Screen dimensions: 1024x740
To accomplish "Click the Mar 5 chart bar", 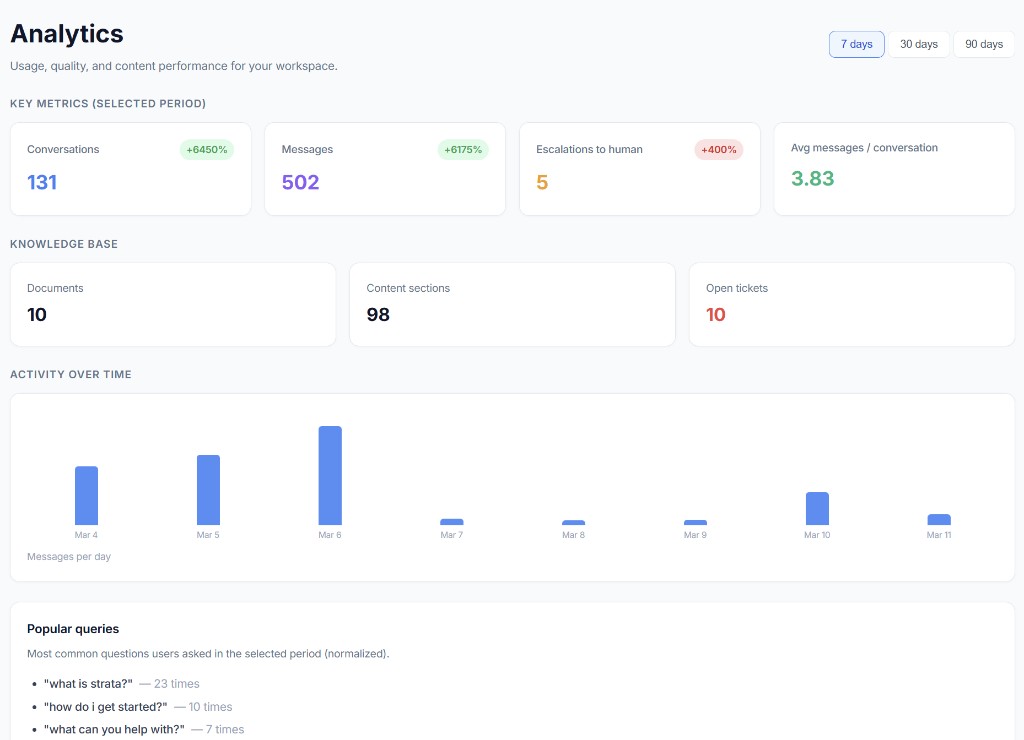I will [208, 490].
